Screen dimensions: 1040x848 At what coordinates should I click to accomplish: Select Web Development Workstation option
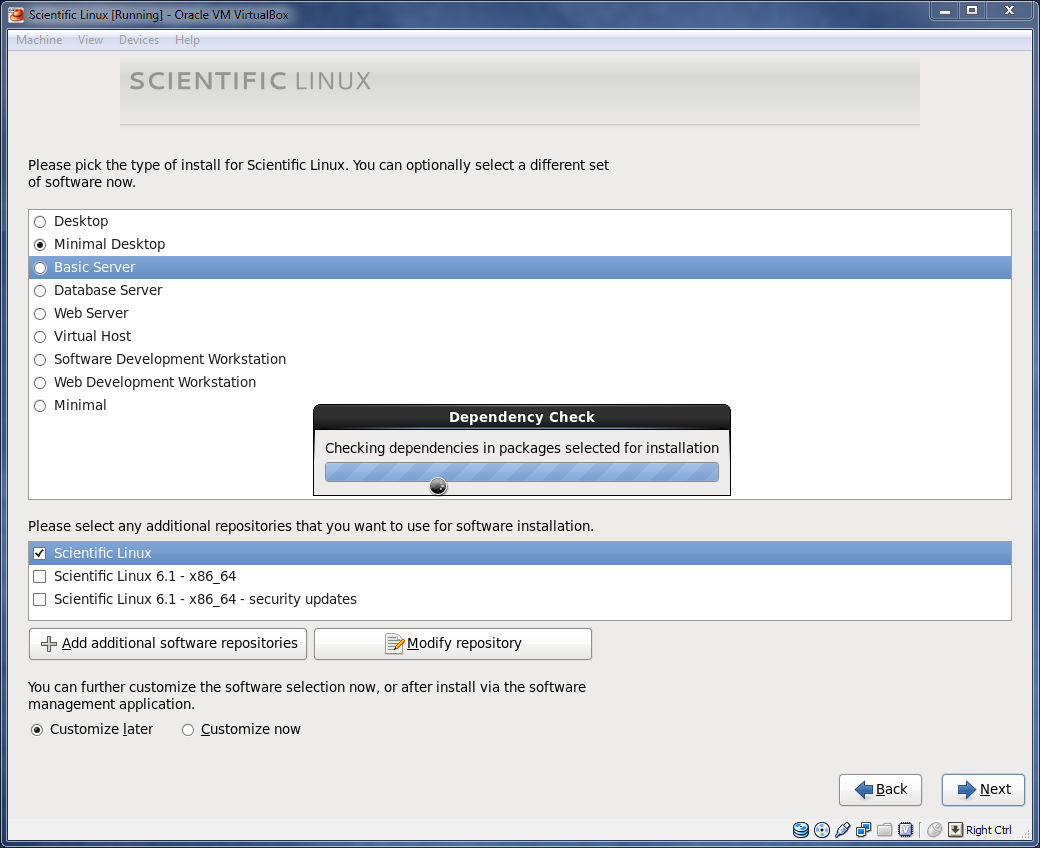(40, 383)
